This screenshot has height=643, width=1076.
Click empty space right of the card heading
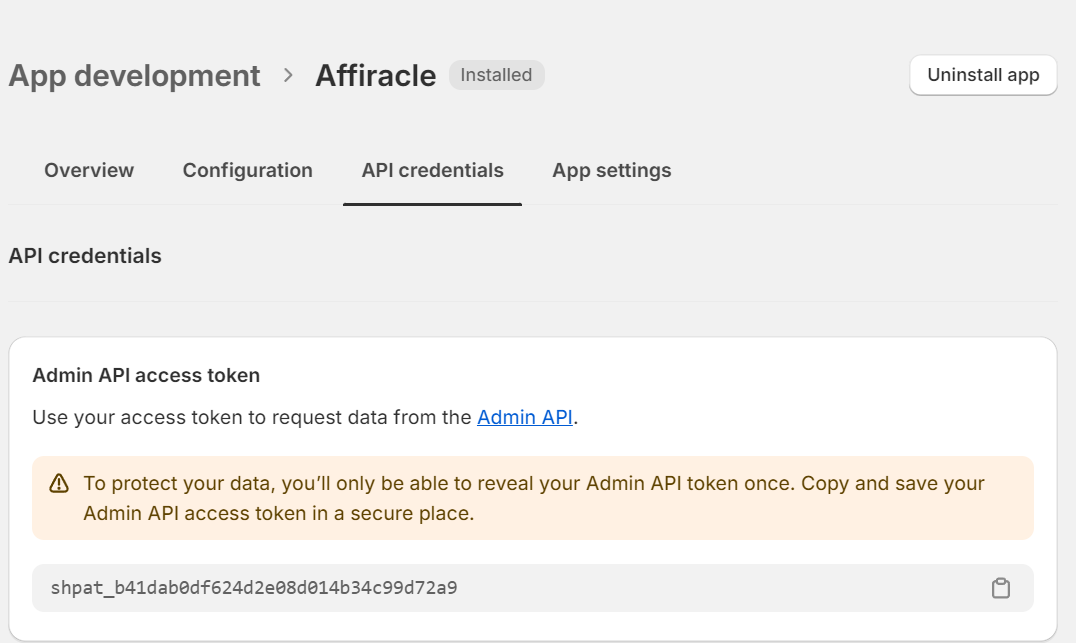pyautogui.click(x=650, y=376)
